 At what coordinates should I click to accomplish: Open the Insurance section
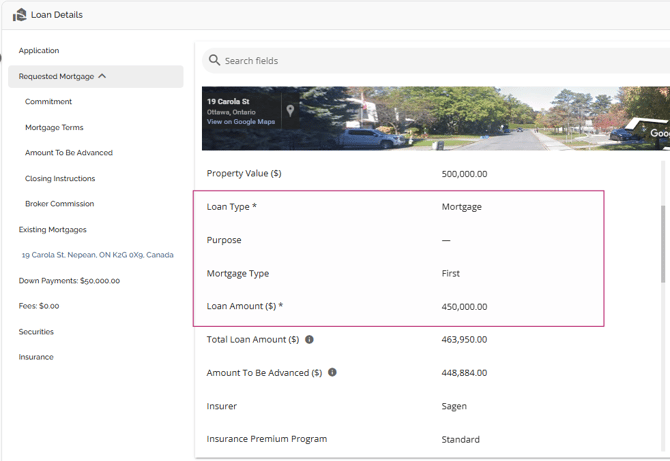click(36, 357)
